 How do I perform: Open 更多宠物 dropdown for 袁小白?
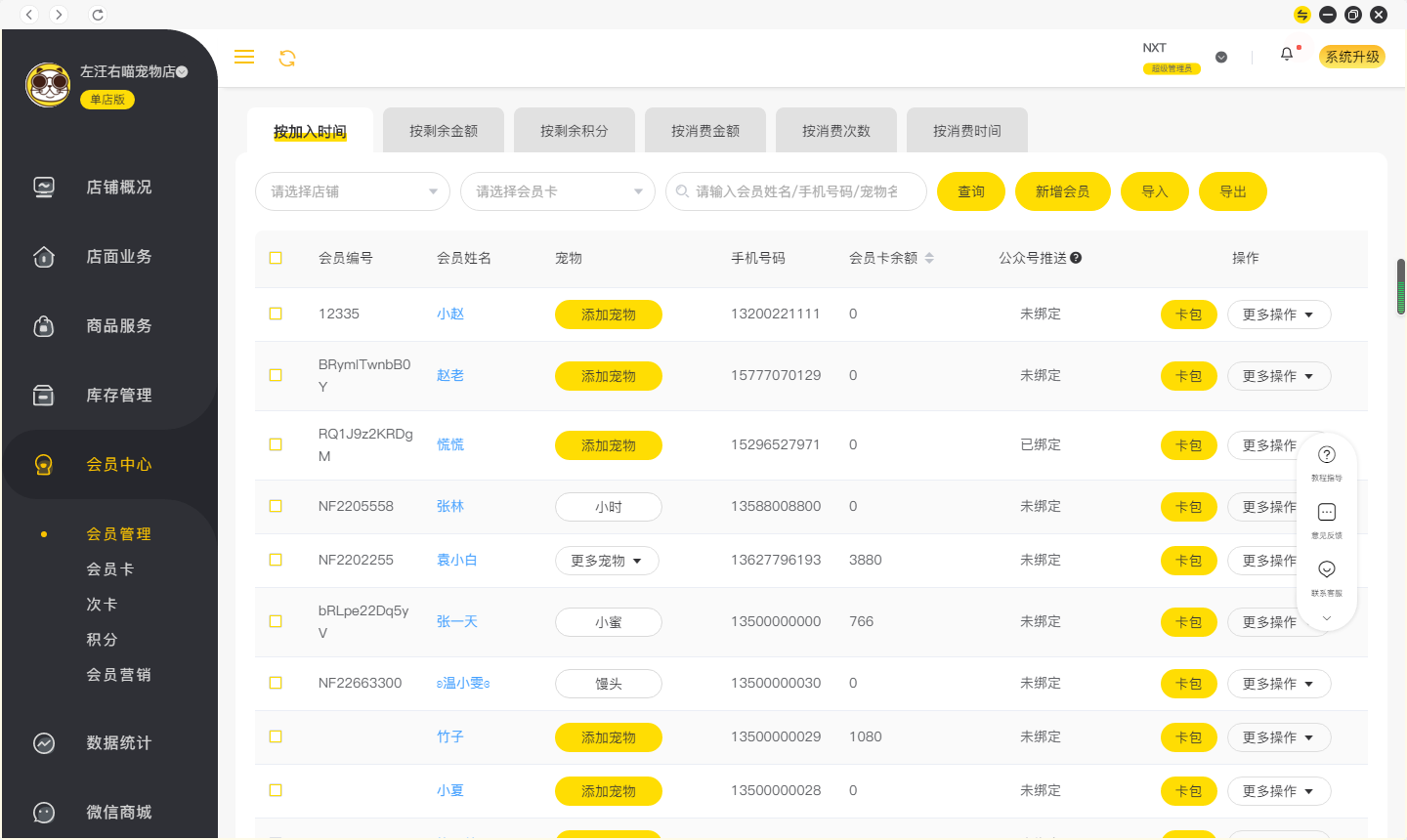click(607, 561)
